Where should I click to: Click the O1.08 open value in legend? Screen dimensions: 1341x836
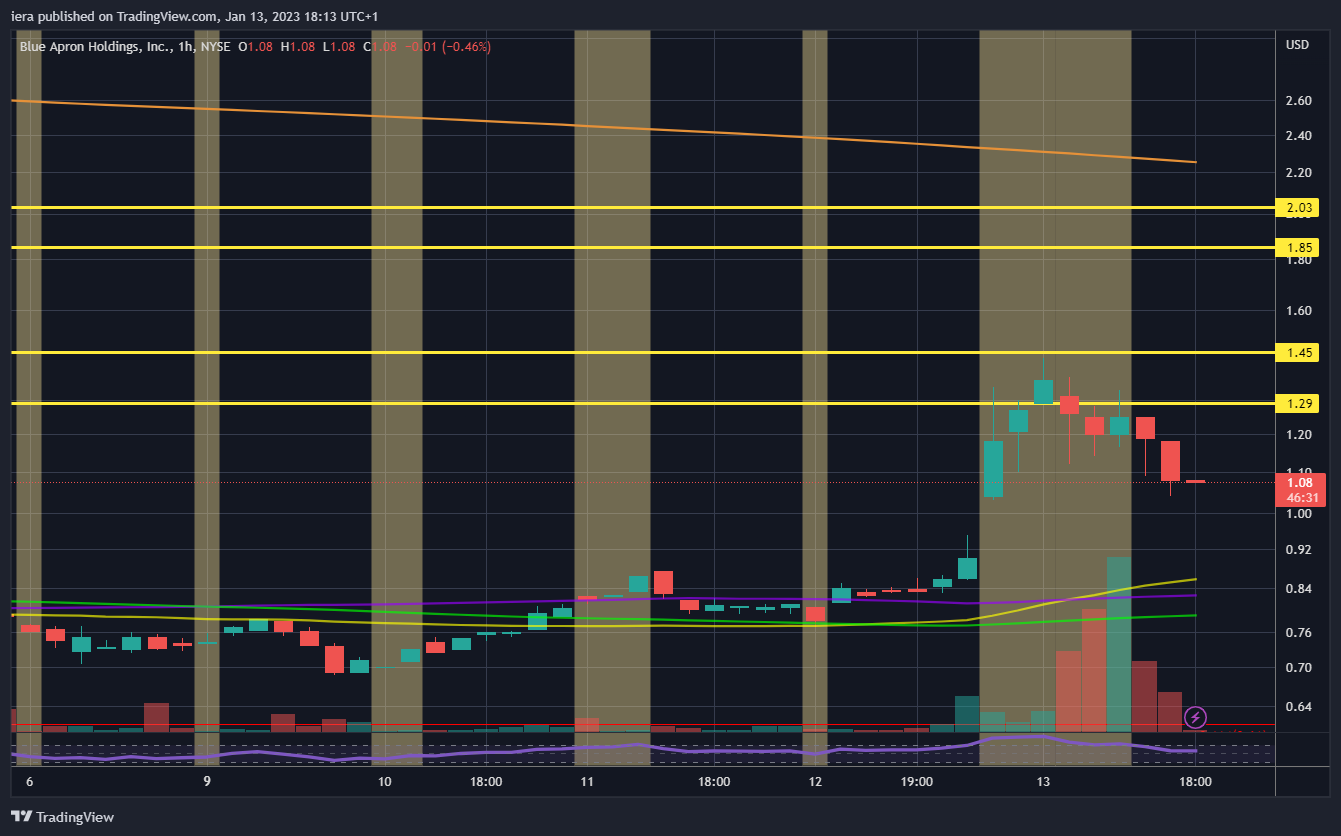(x=255, y=46)
